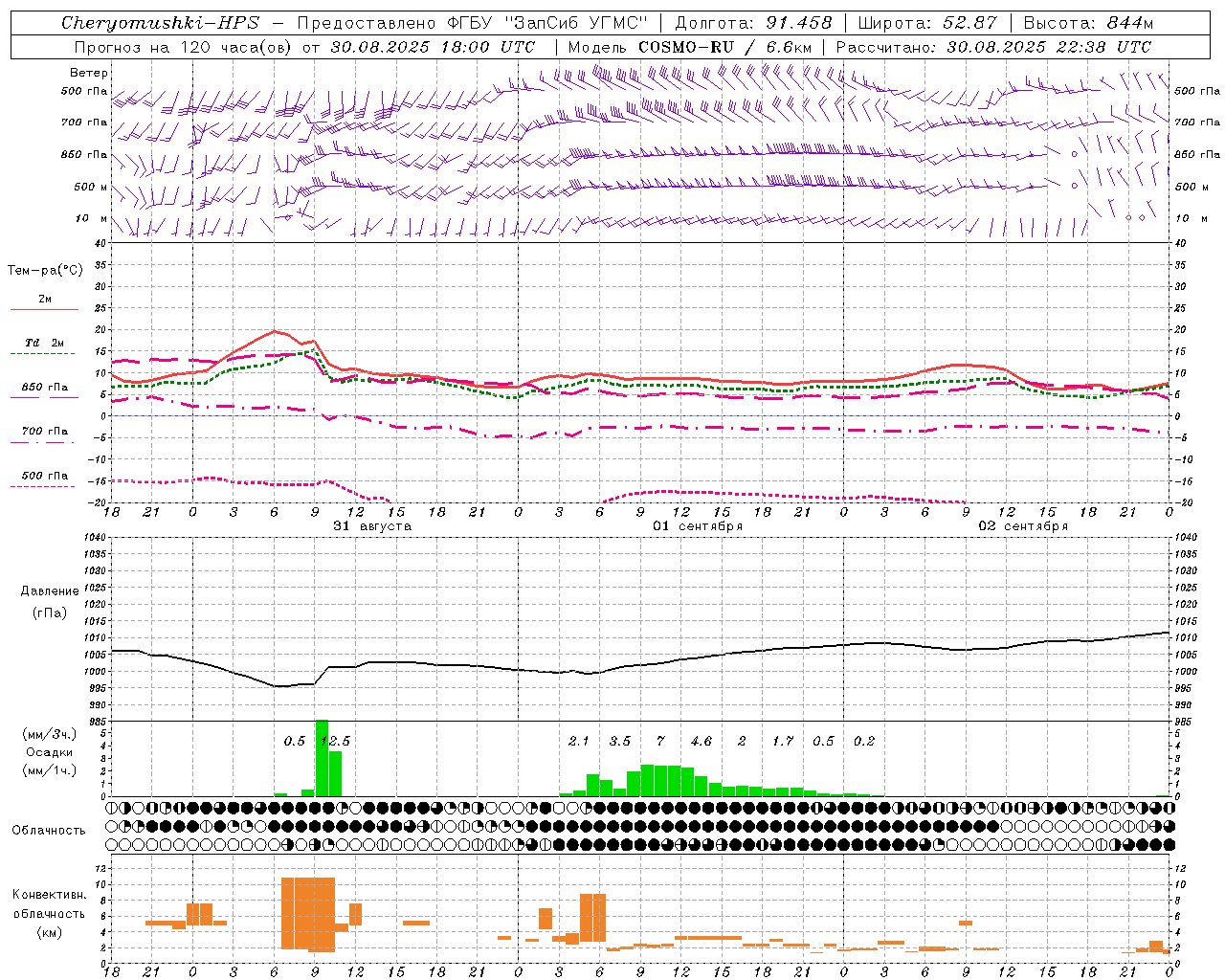Click the precipitation value 0.2
The width and height of the screenshot is (1225, 980).
[x=864, y=741]
